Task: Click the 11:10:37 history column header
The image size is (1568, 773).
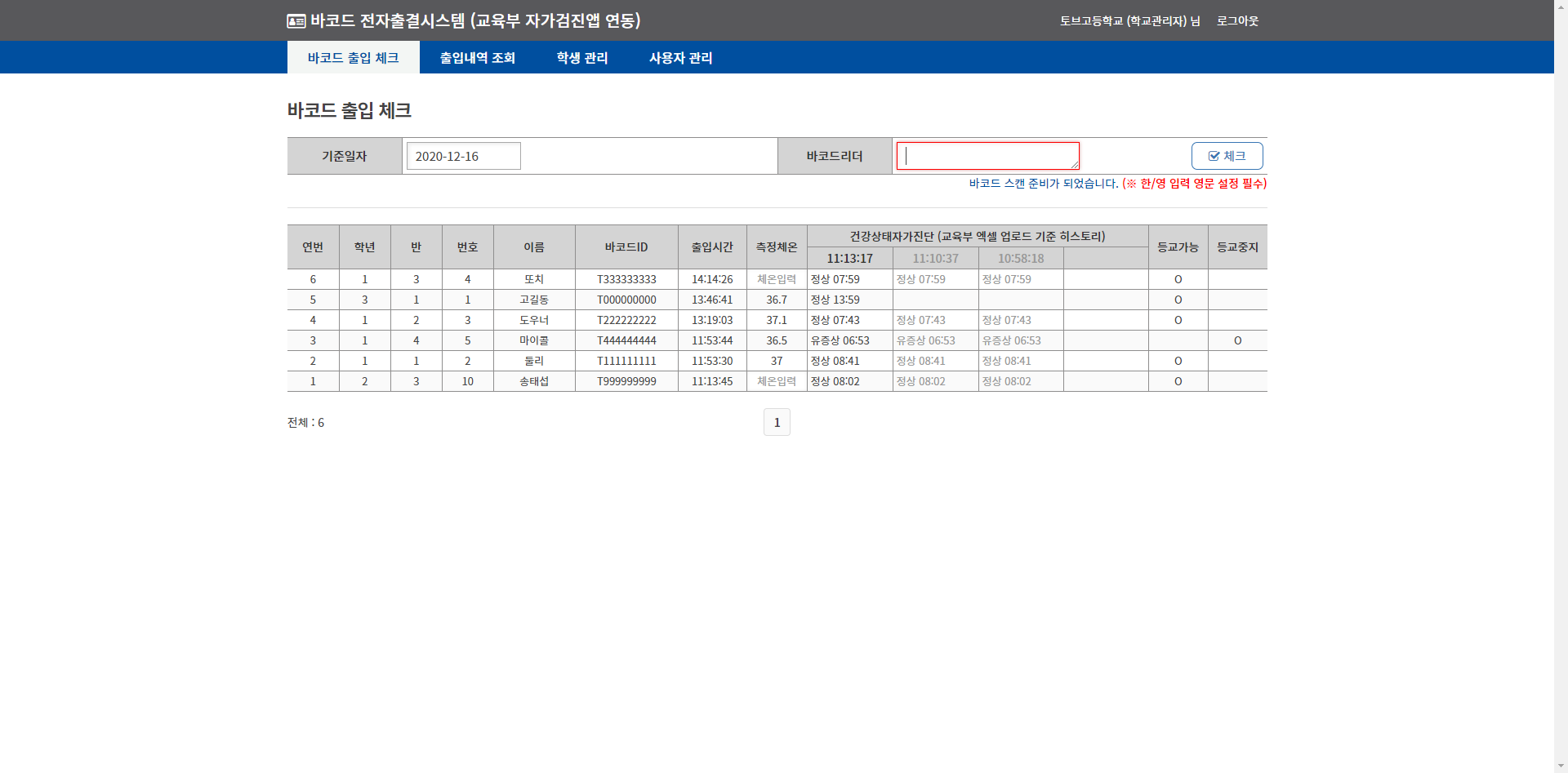Action: coord(935,259)
